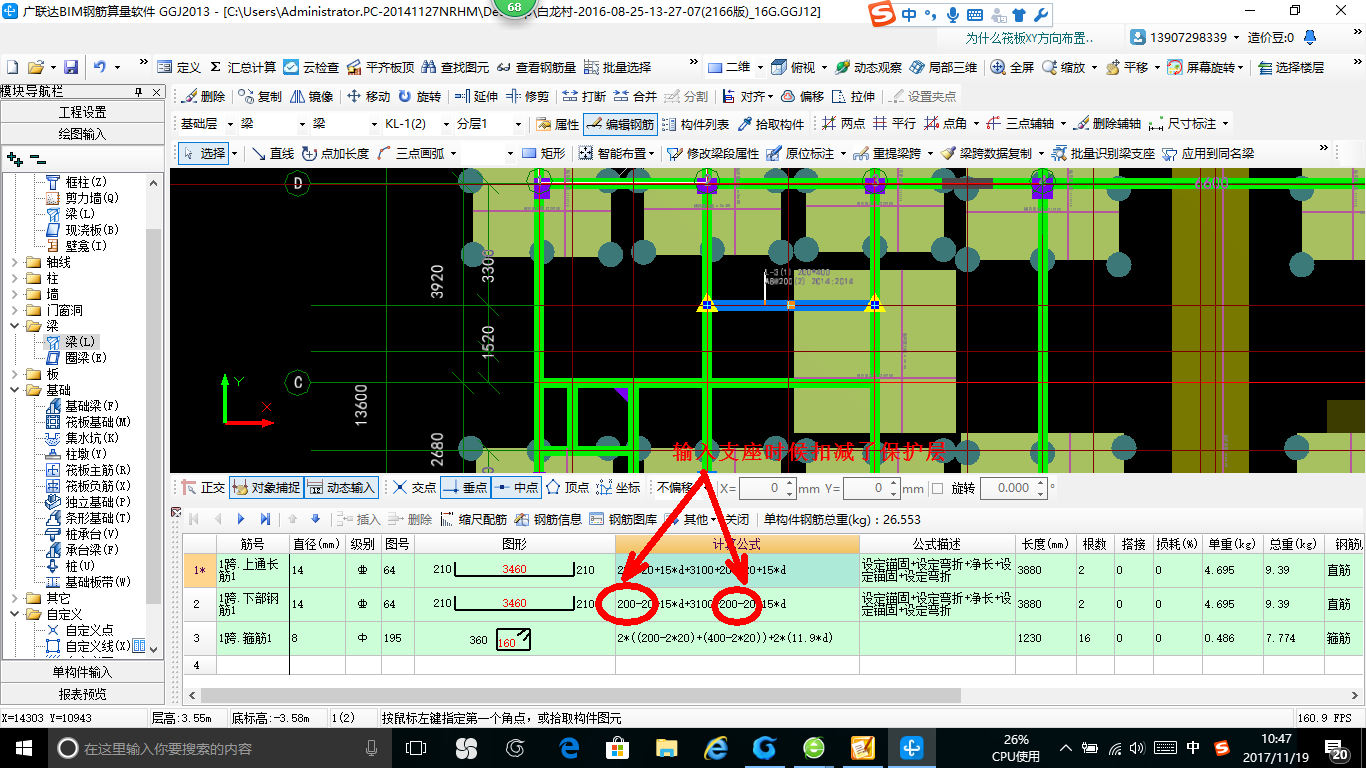Click 查看钢筋量 view rebar quantity
Screen dimensions: 1366x768
pos(536,67)
